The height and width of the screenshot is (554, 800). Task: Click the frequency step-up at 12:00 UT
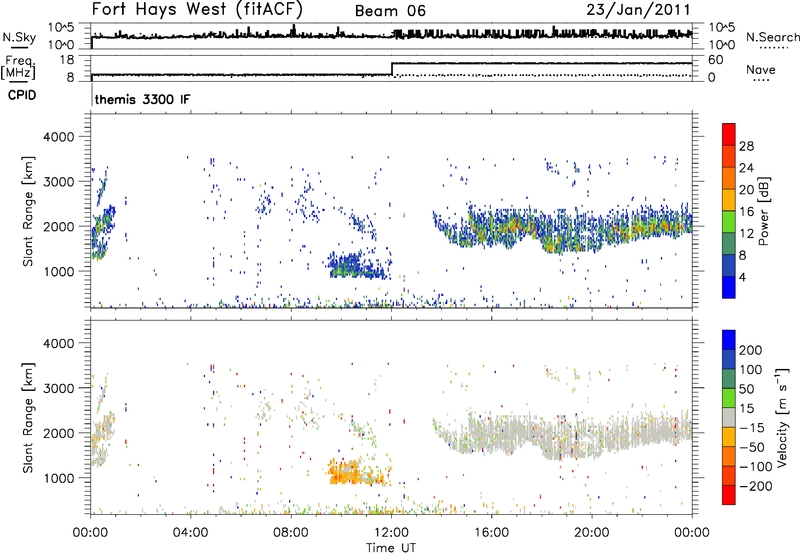(391, 69)
